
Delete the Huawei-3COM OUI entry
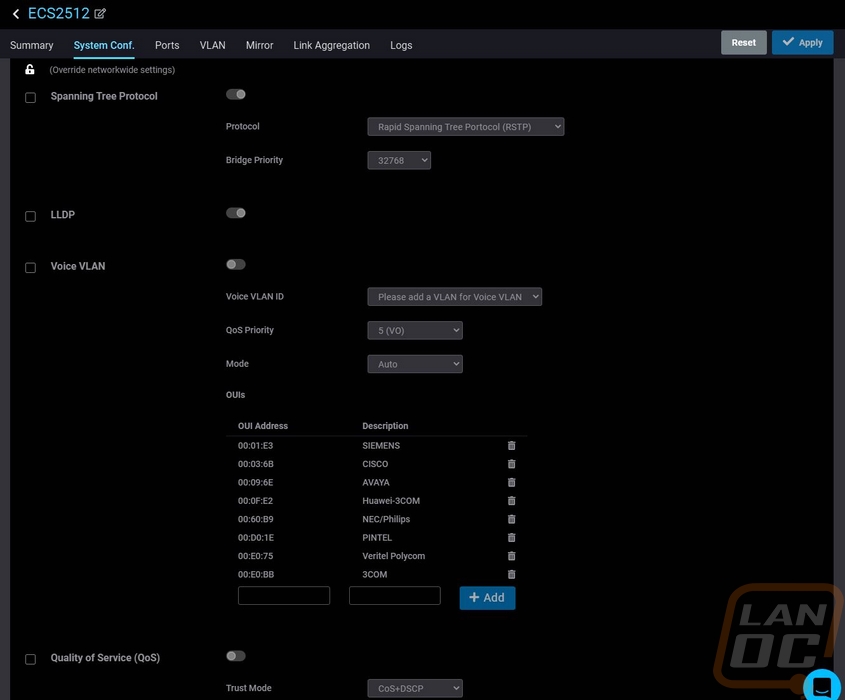pyautogui.click(x=511, y=501)
